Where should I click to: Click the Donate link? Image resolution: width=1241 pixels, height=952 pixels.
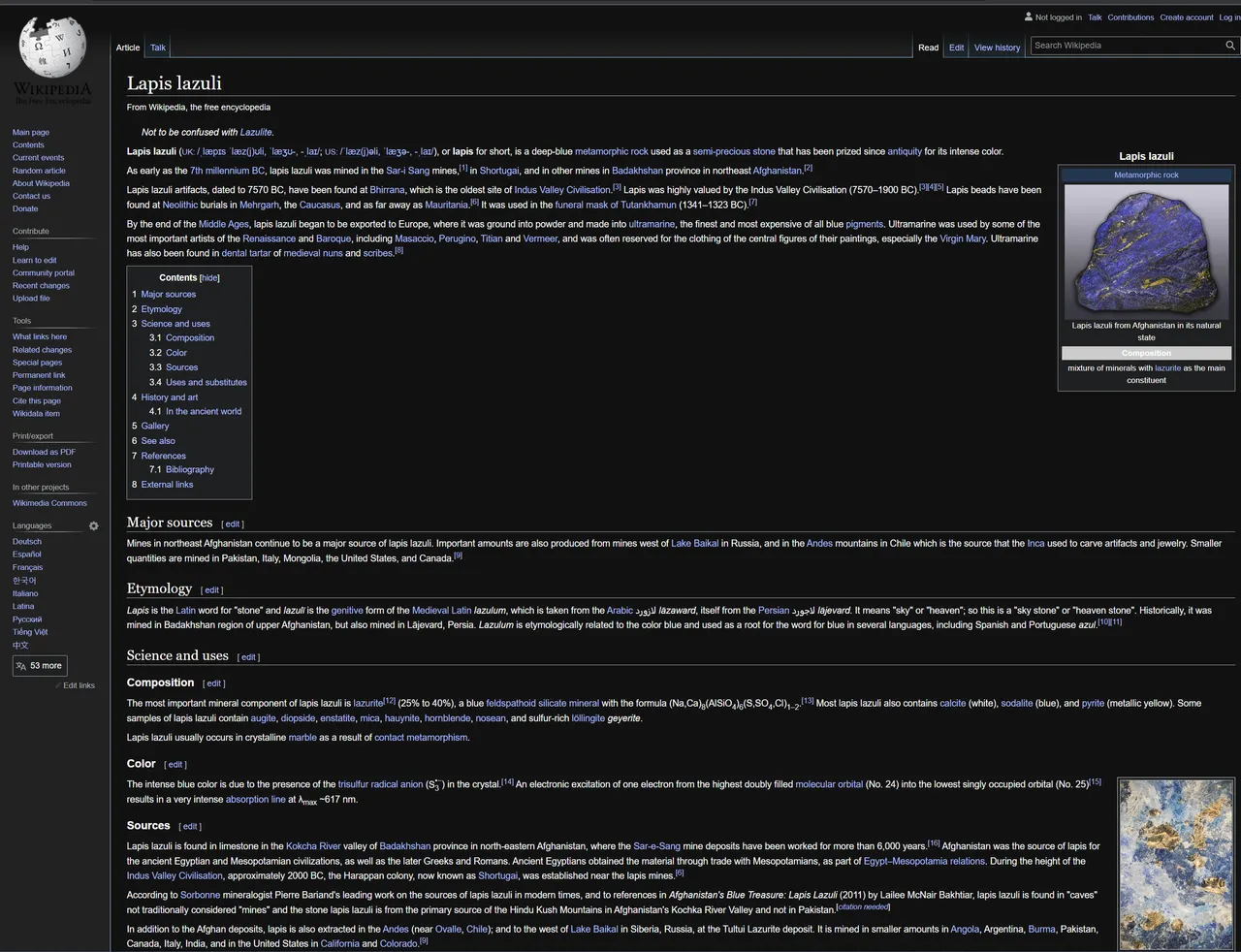[x=25, y=208]
